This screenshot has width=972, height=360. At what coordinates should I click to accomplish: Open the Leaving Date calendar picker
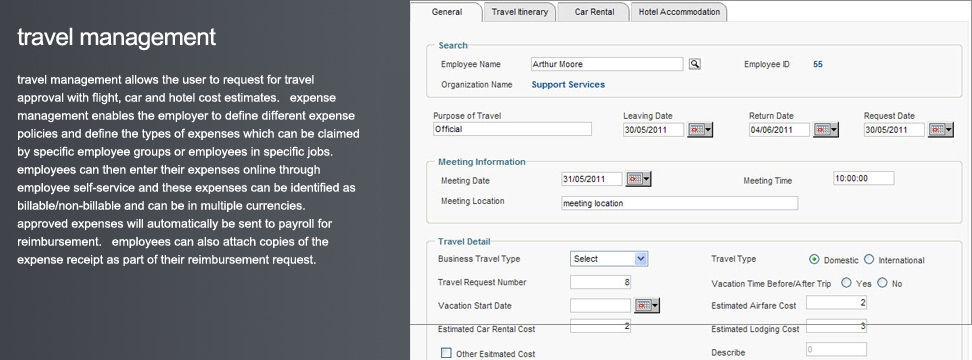coord(700,130)
